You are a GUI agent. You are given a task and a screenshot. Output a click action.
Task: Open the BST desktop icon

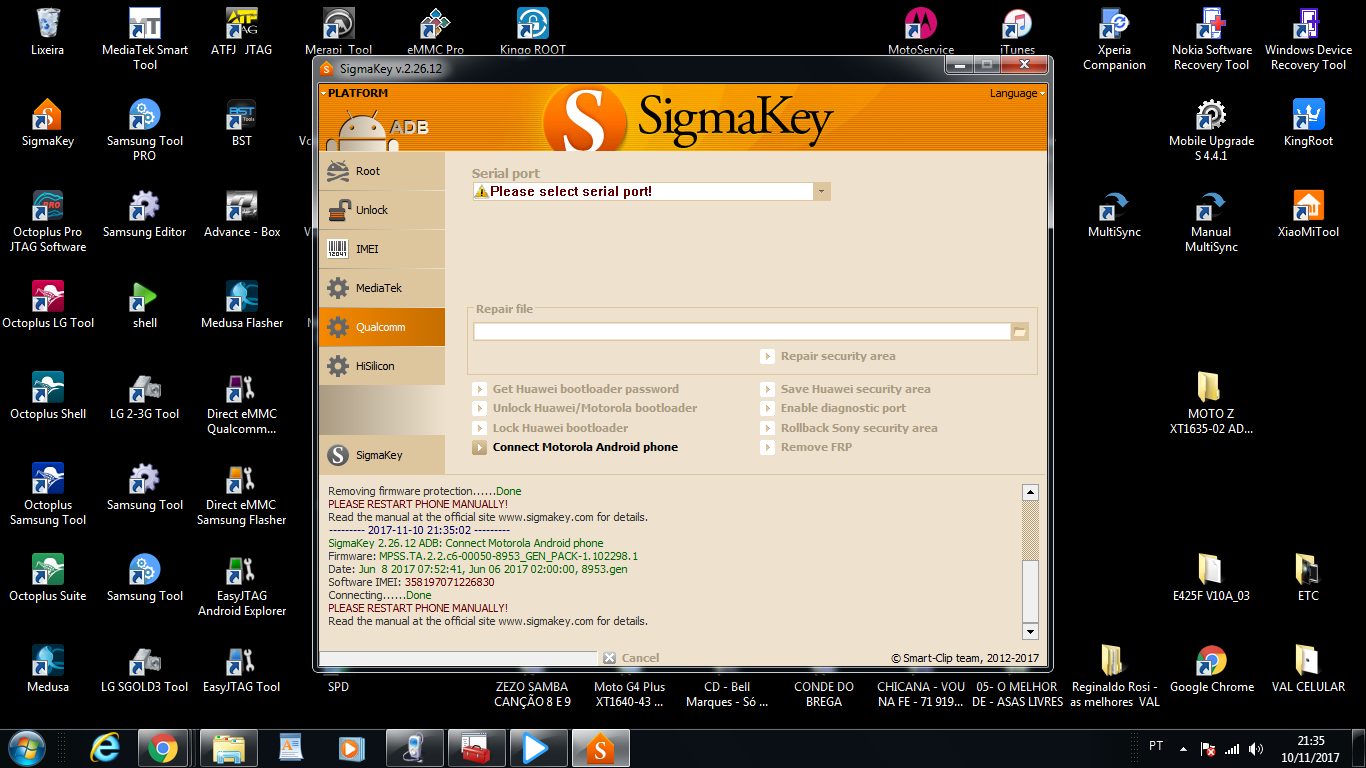[x=242, y=124]
